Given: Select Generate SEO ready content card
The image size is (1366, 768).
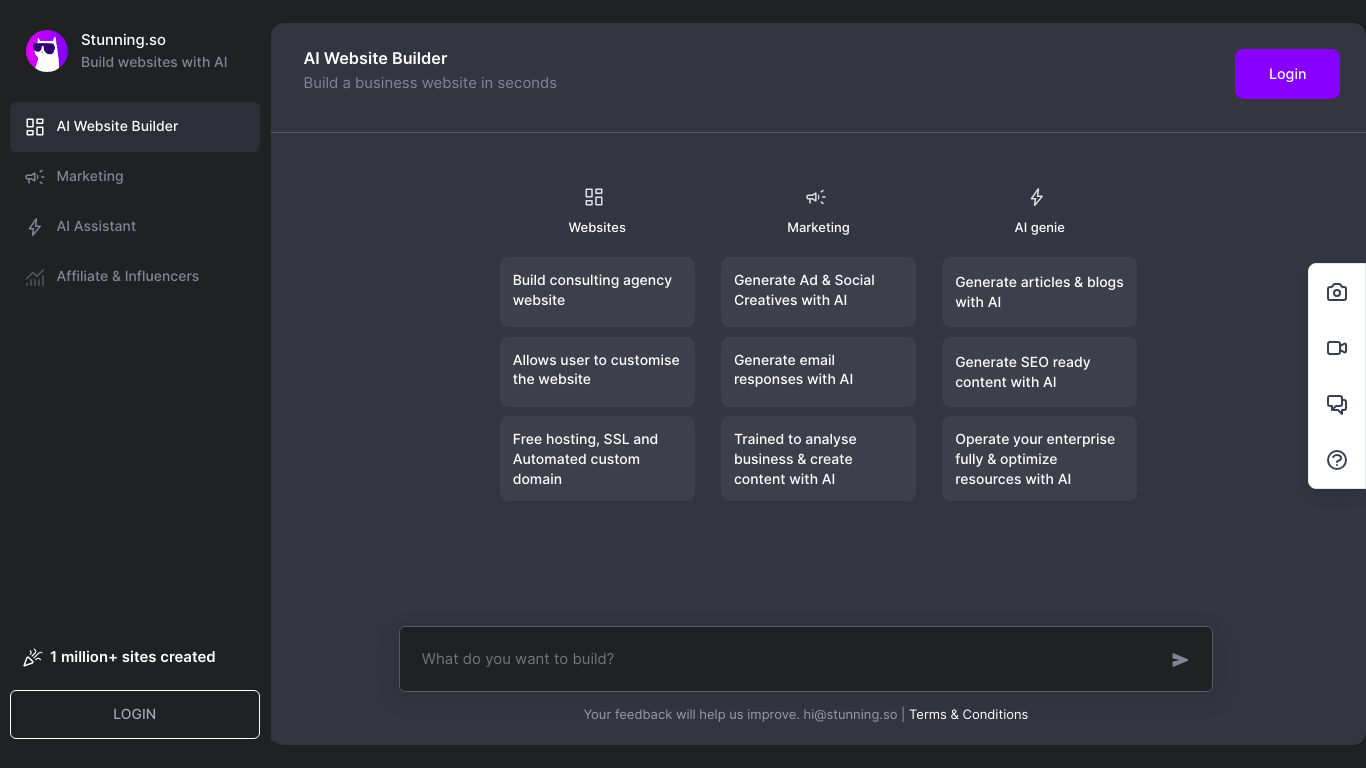Looking at the screenshot, I should coord(1039,372).
